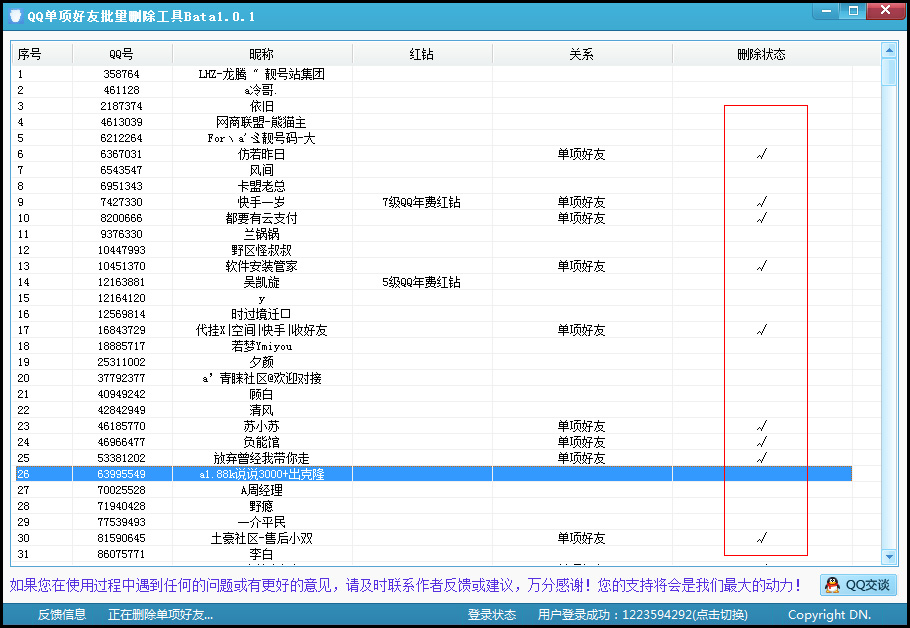The height and width of the screenshot is (628, 910).
Task: Click the 关系 column header
Action: point(581,54)
